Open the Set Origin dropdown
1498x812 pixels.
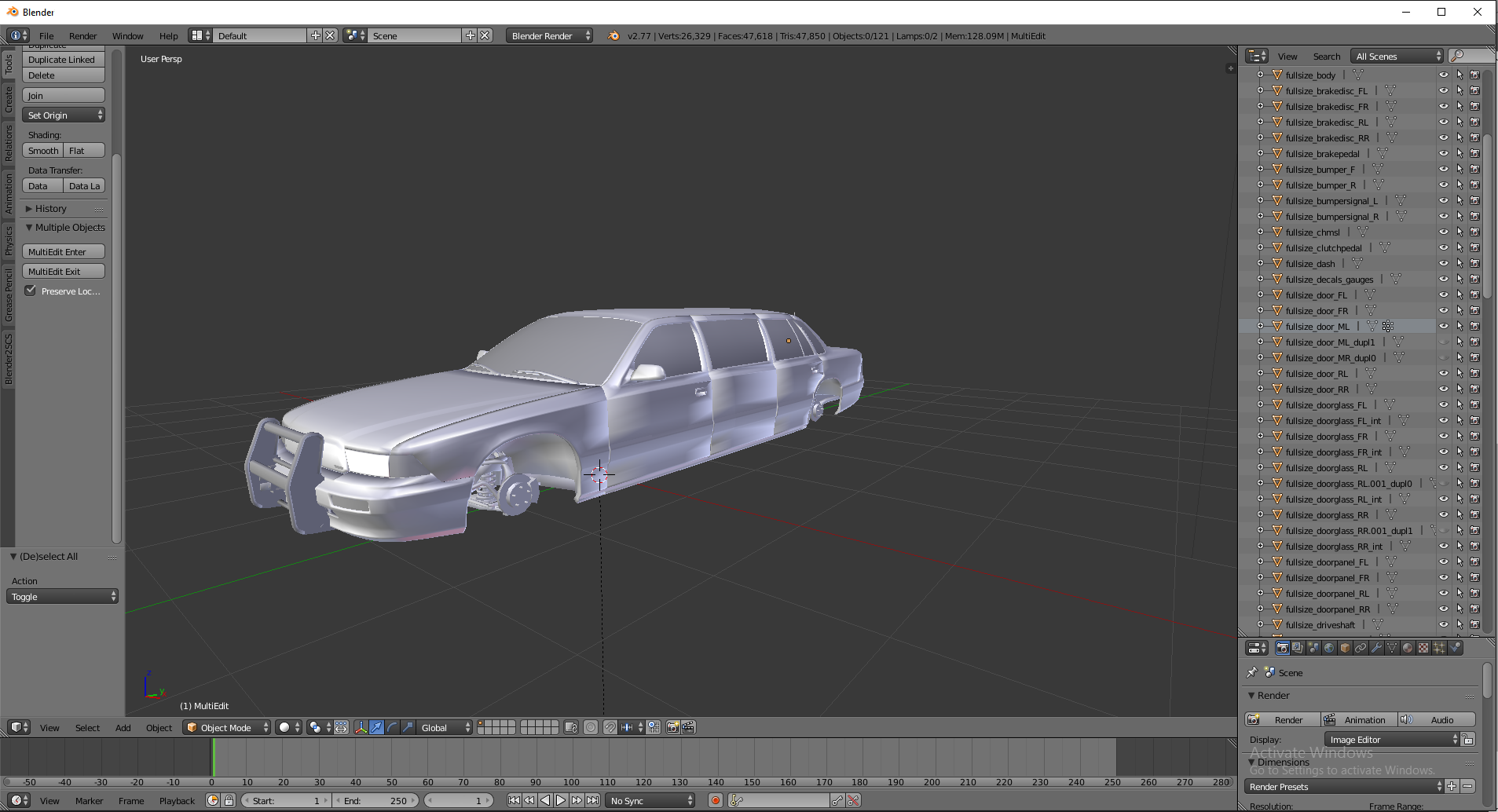64,115
